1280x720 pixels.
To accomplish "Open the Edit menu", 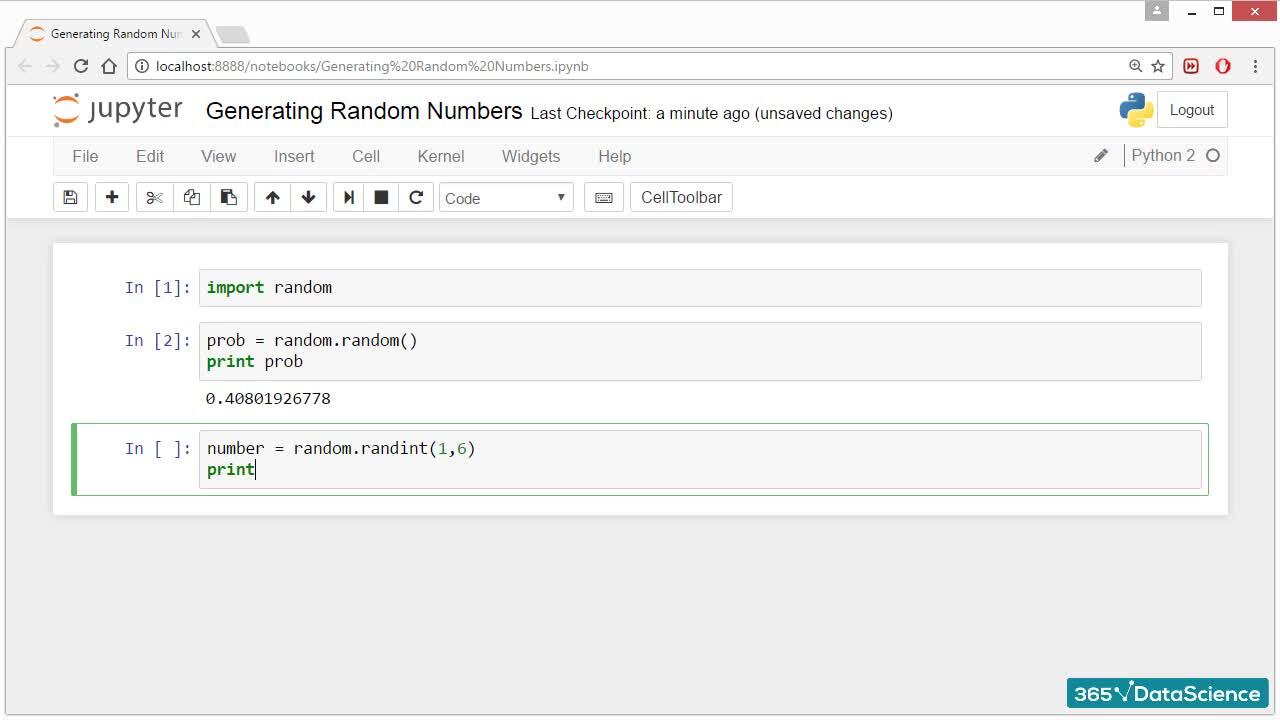I will [150, 156].
